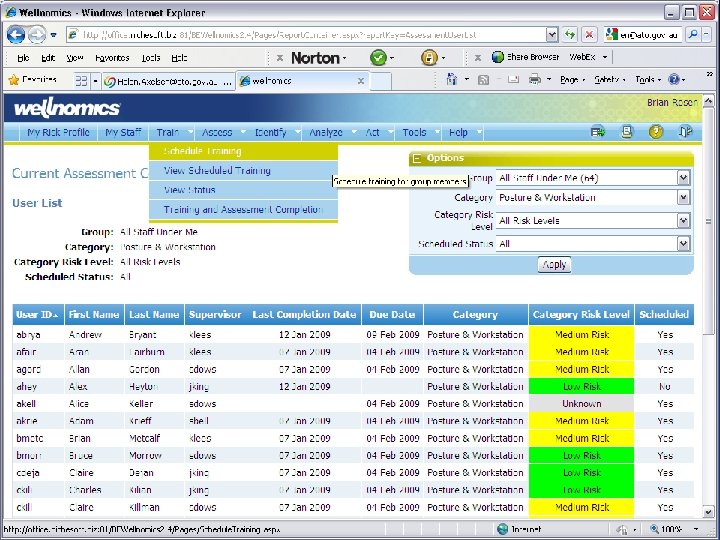Click the Norton padlock vault icon
Viewport: 720px width, 540px height.
pos(429,58)
